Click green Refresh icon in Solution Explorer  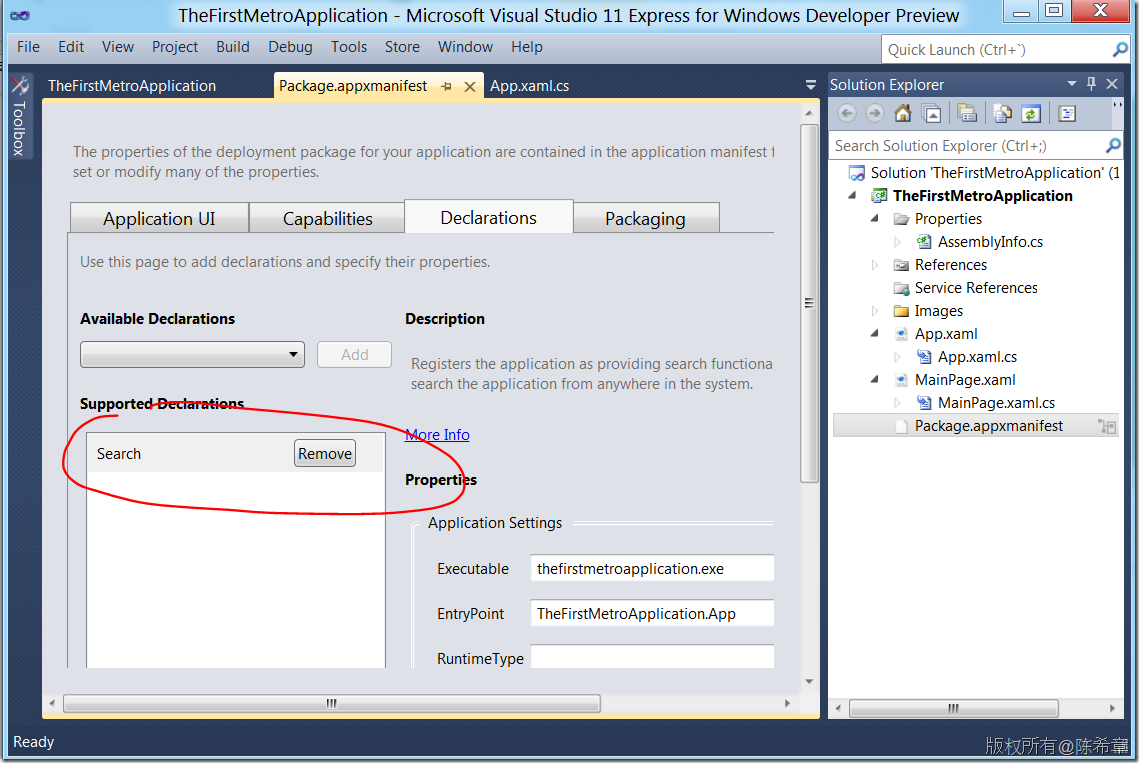[x=1031, y=113]
